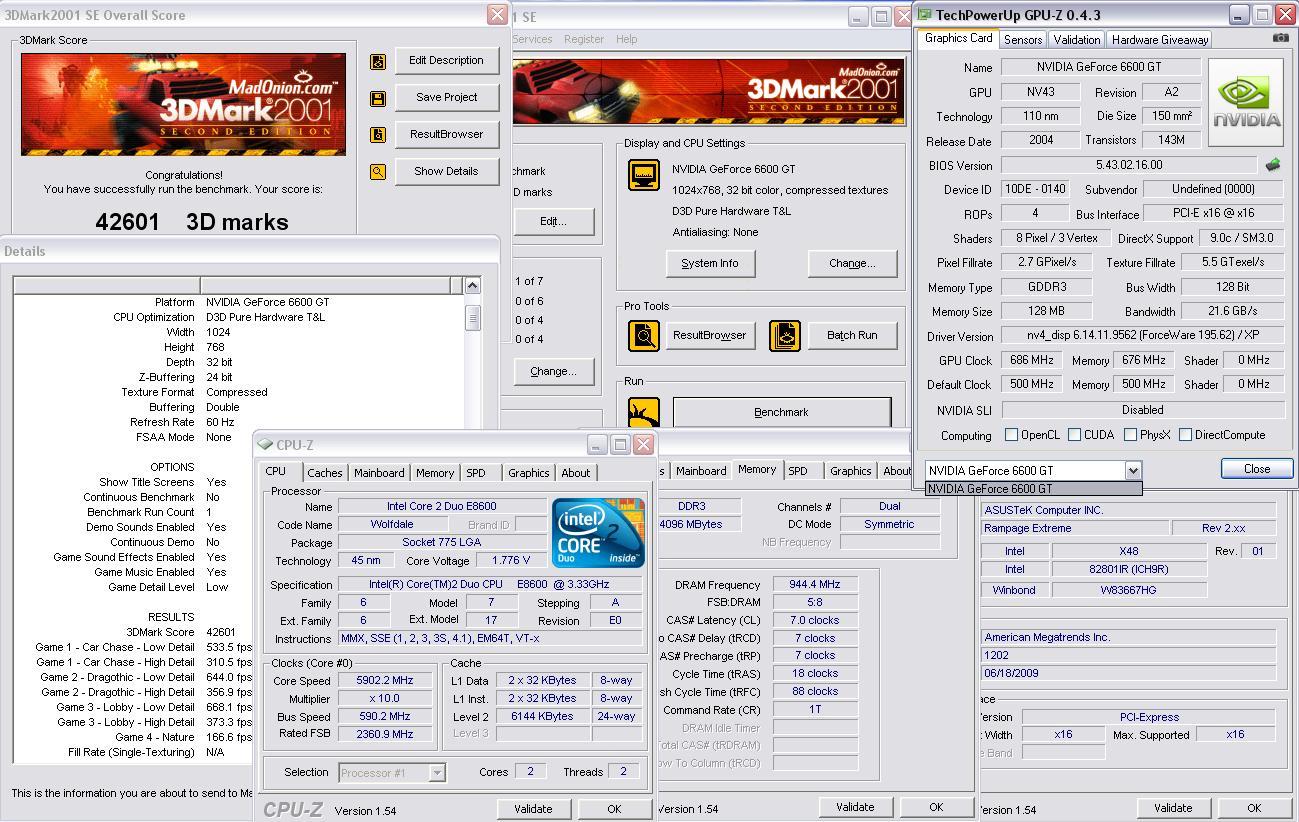1299x822 pixels.
Task: Click the ResultBrowser icon in Overall Score window
Action: 378,135
